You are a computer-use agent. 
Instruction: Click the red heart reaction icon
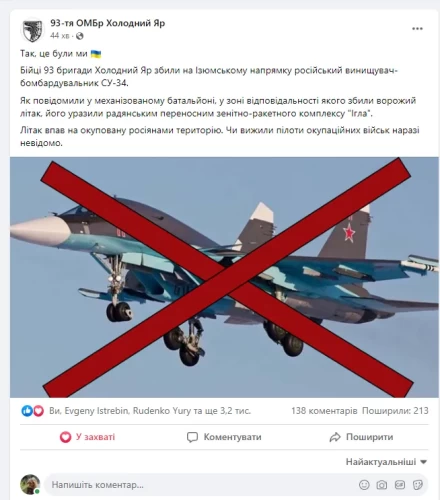click(38, 411)
